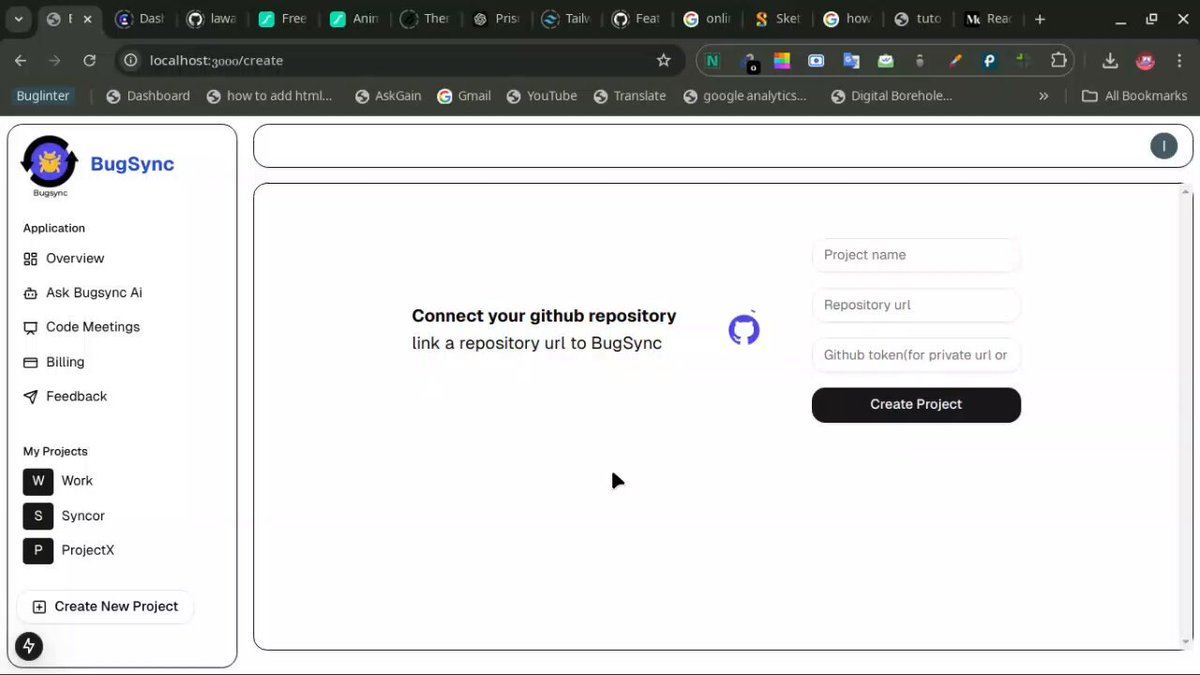The image size is (1200, 675).
Task: Click the S project badge
Action: pyautogui.click(x=38, y=516)
